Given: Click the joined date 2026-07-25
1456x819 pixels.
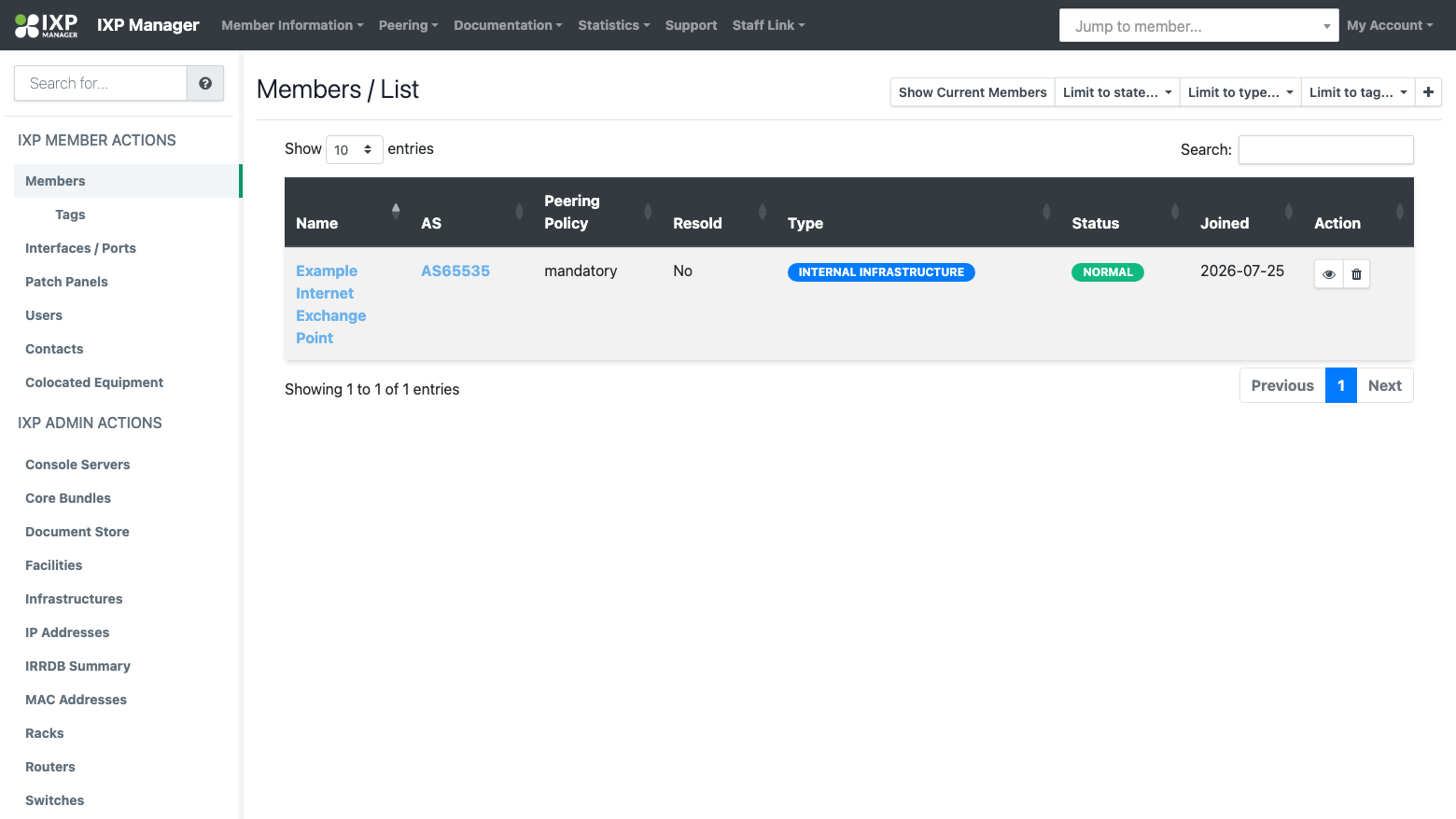Looking at the screenshot, I should (1242, 271).
